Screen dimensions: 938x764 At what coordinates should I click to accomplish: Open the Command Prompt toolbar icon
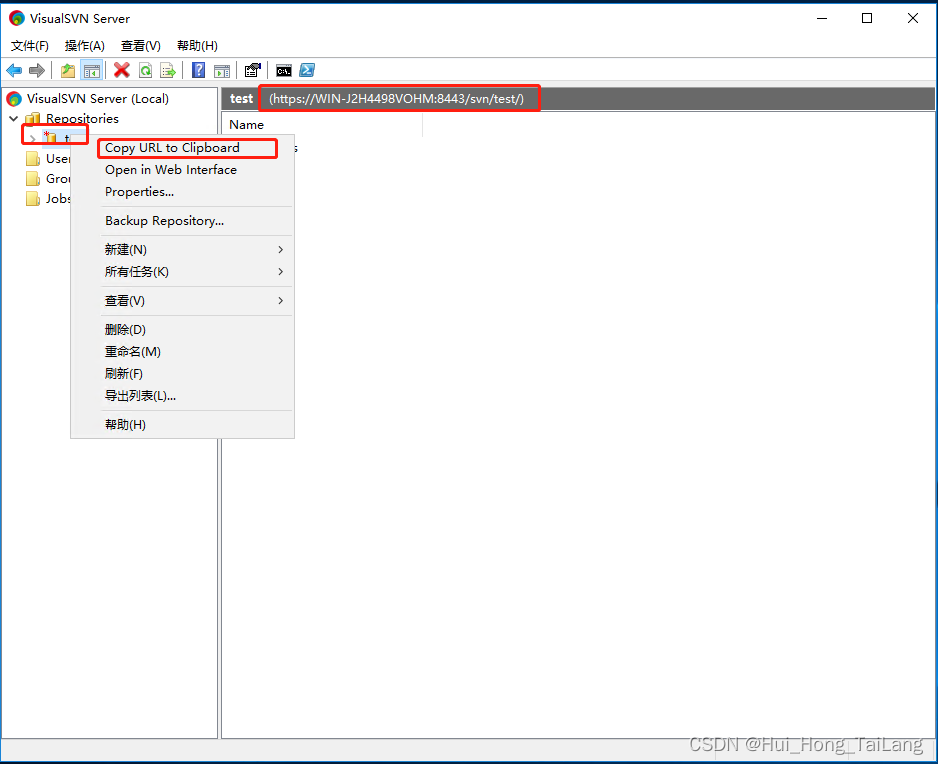[x=284, y=71]
